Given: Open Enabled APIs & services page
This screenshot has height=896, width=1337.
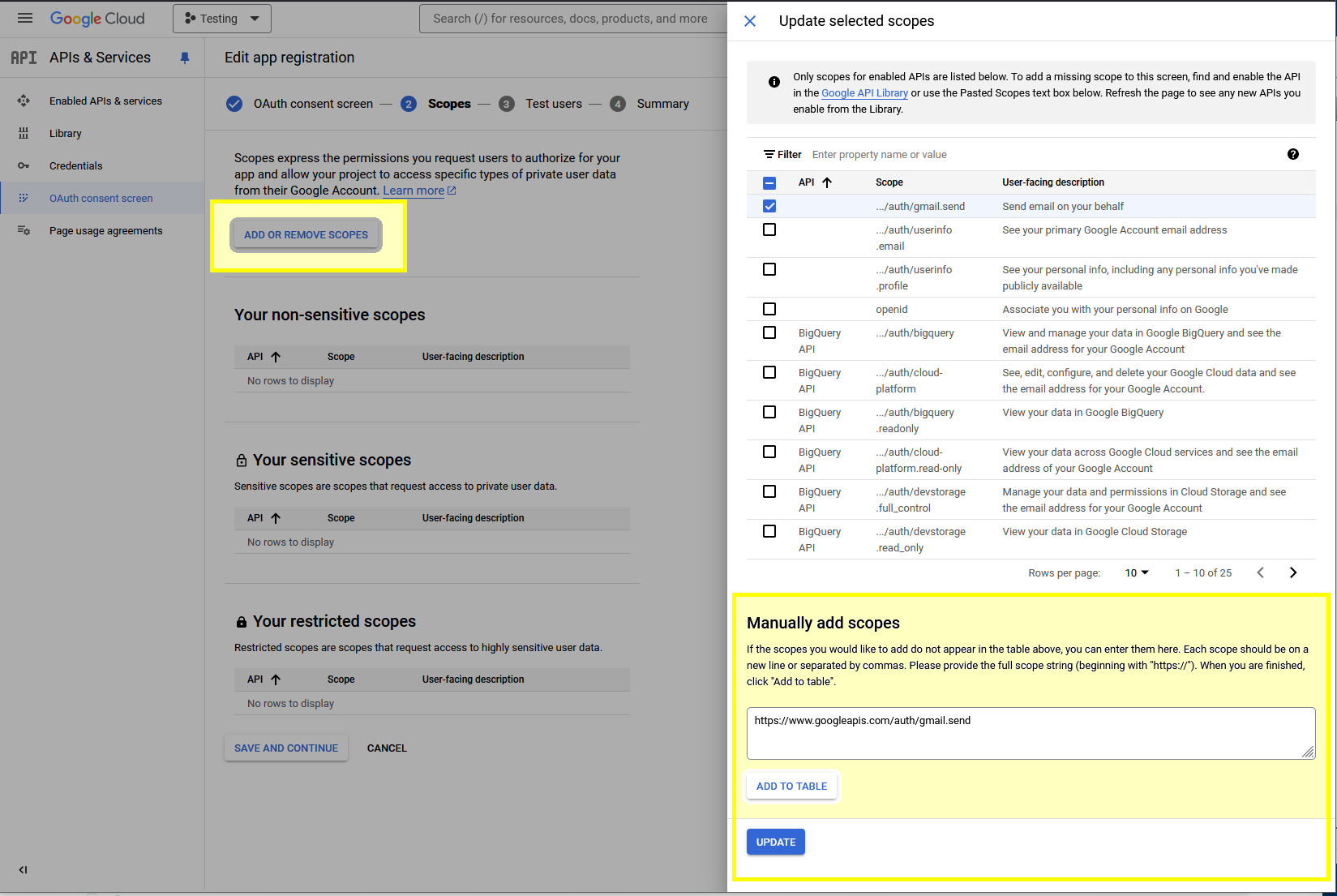Looking at the screenshot, I should [x=105, y=101].
